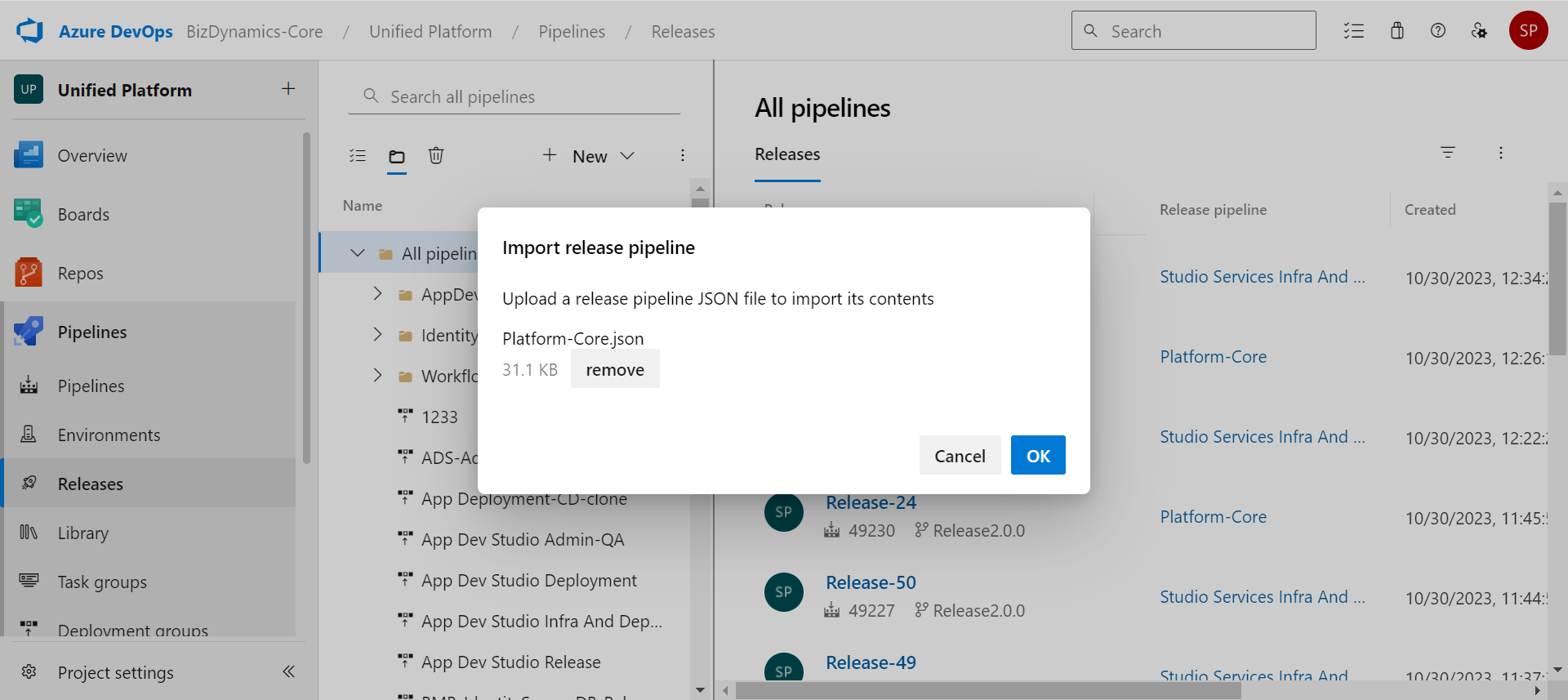Image resolution: width=1568 pixels, height=700 pixels.
Task: Click the filter icon above releases table
Action: coord(1448,153)
